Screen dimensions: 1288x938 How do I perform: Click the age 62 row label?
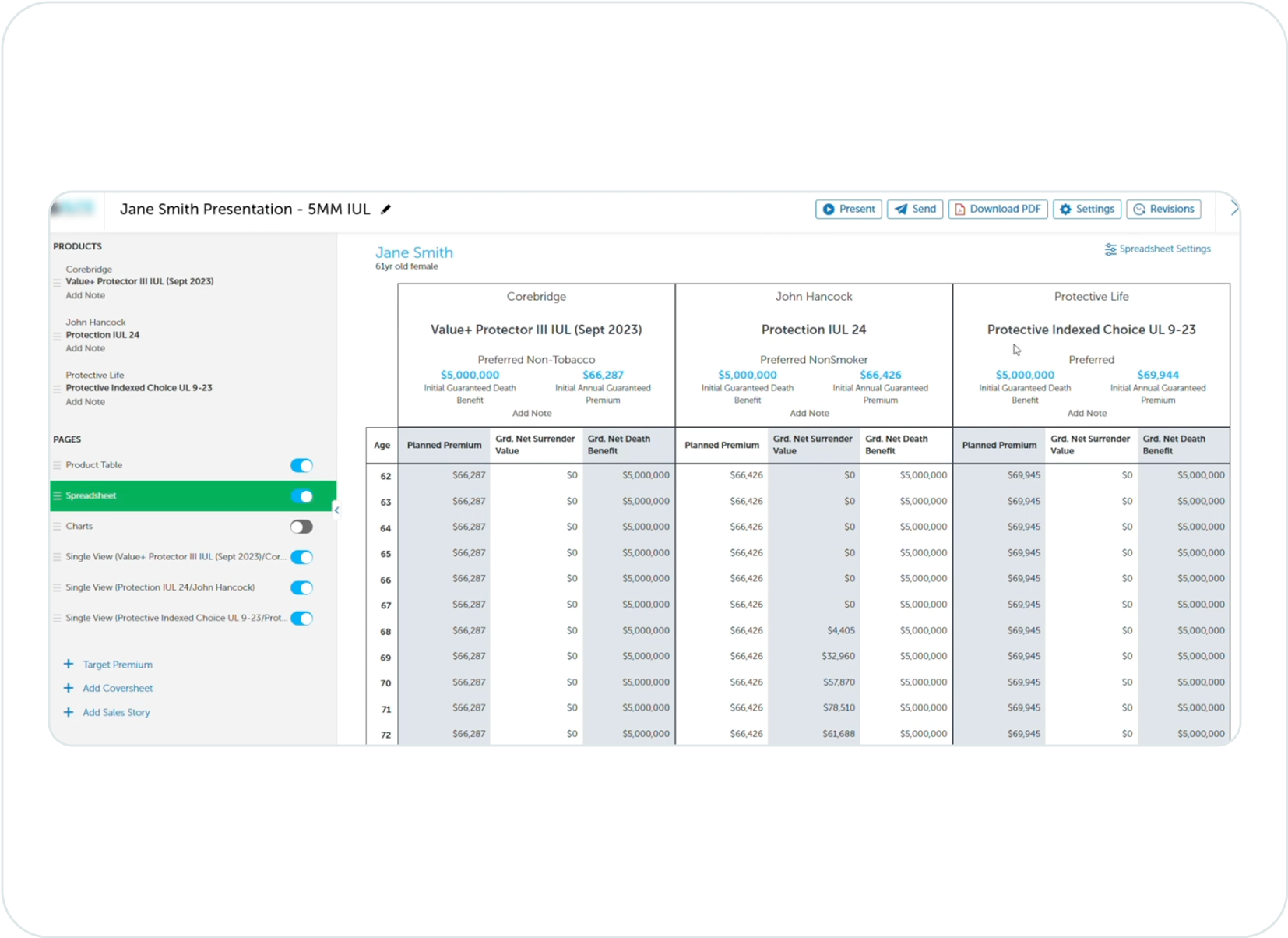coord(385,476)
